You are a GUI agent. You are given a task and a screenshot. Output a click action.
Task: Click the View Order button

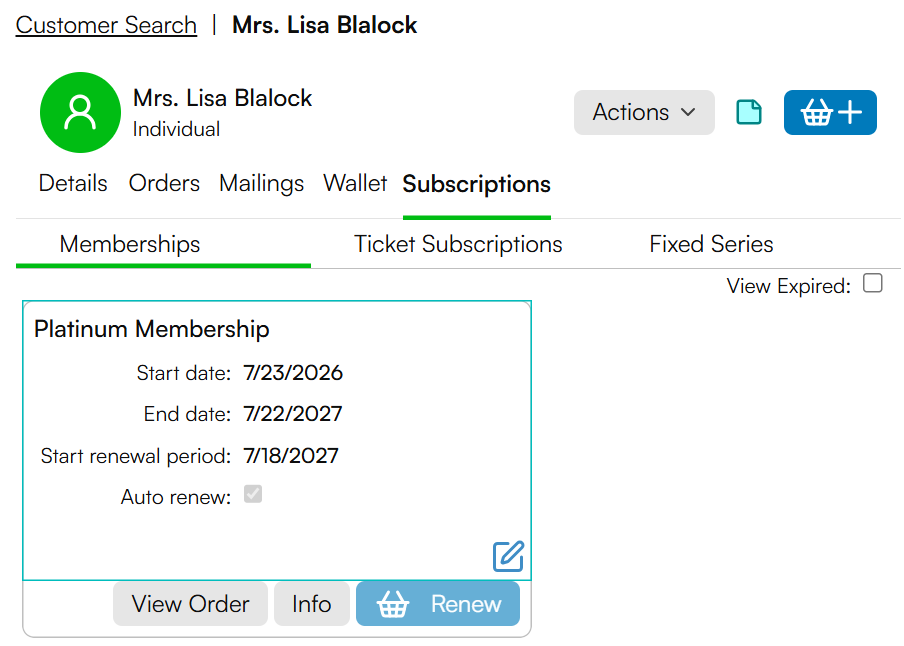tap(190, 604)
